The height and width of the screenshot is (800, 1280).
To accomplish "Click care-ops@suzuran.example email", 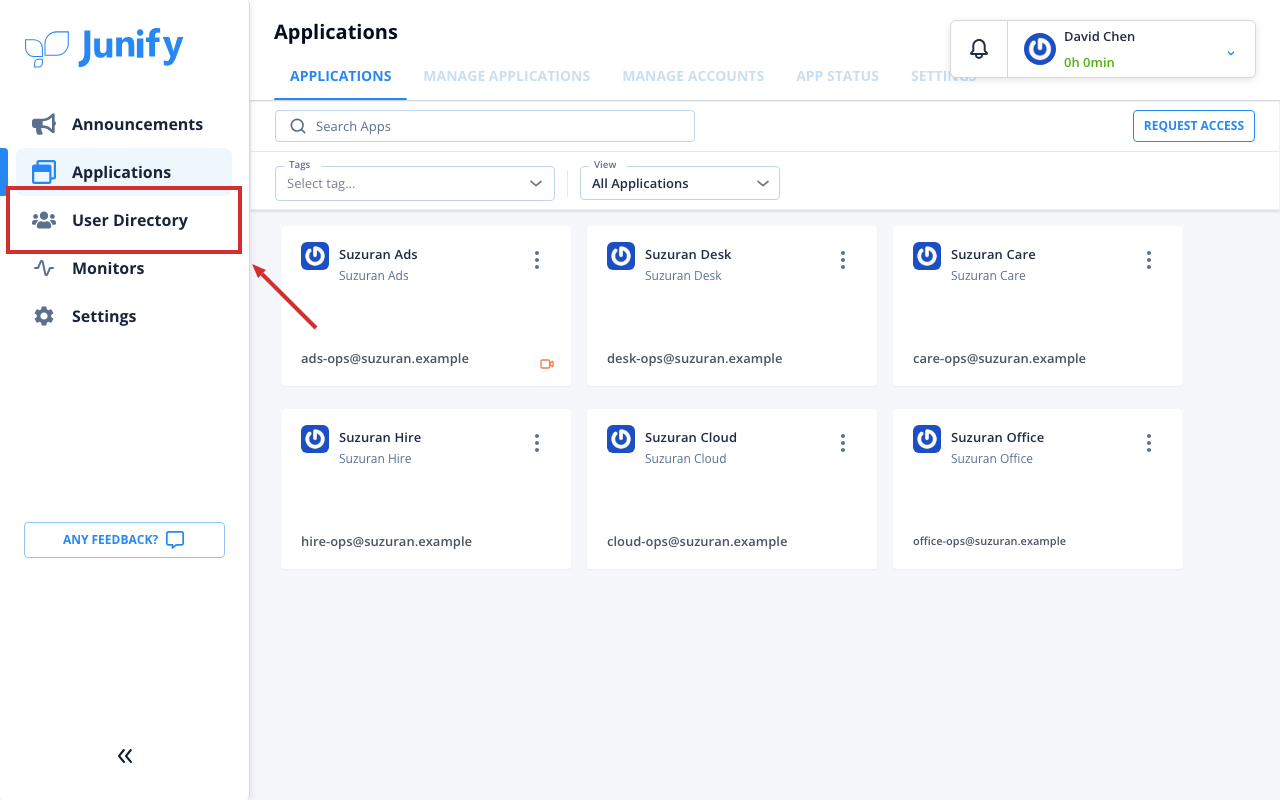I will coord(999,358).
